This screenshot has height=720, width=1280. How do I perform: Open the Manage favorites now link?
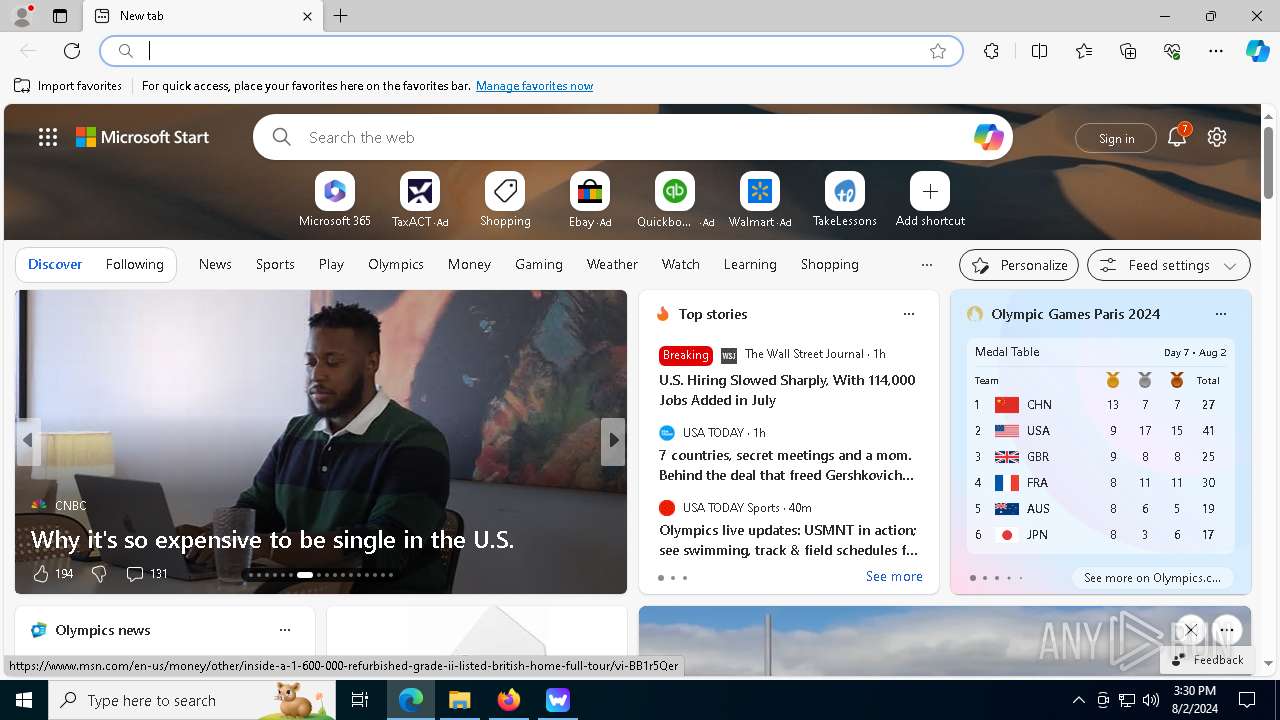(534, 86)
